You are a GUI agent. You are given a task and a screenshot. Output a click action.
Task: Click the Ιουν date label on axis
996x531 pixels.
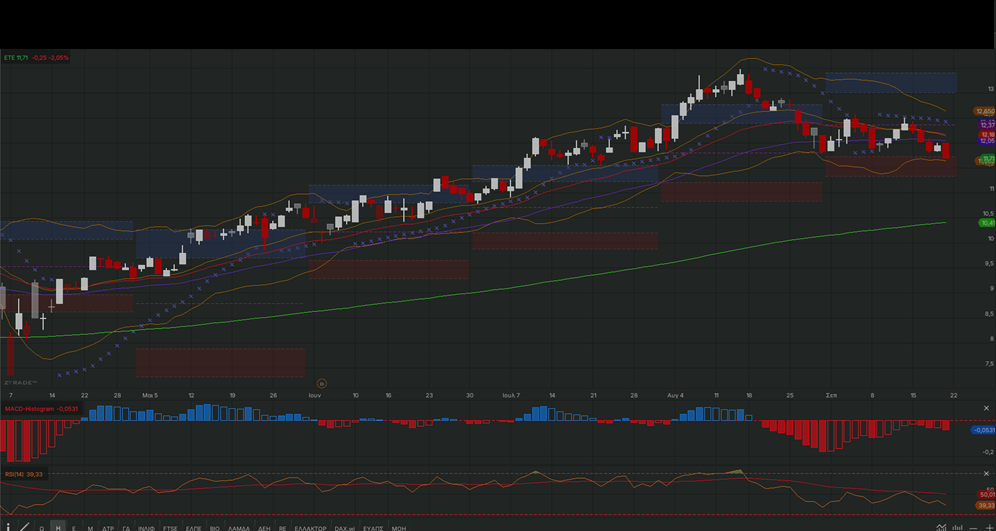[x=314, y=395]
